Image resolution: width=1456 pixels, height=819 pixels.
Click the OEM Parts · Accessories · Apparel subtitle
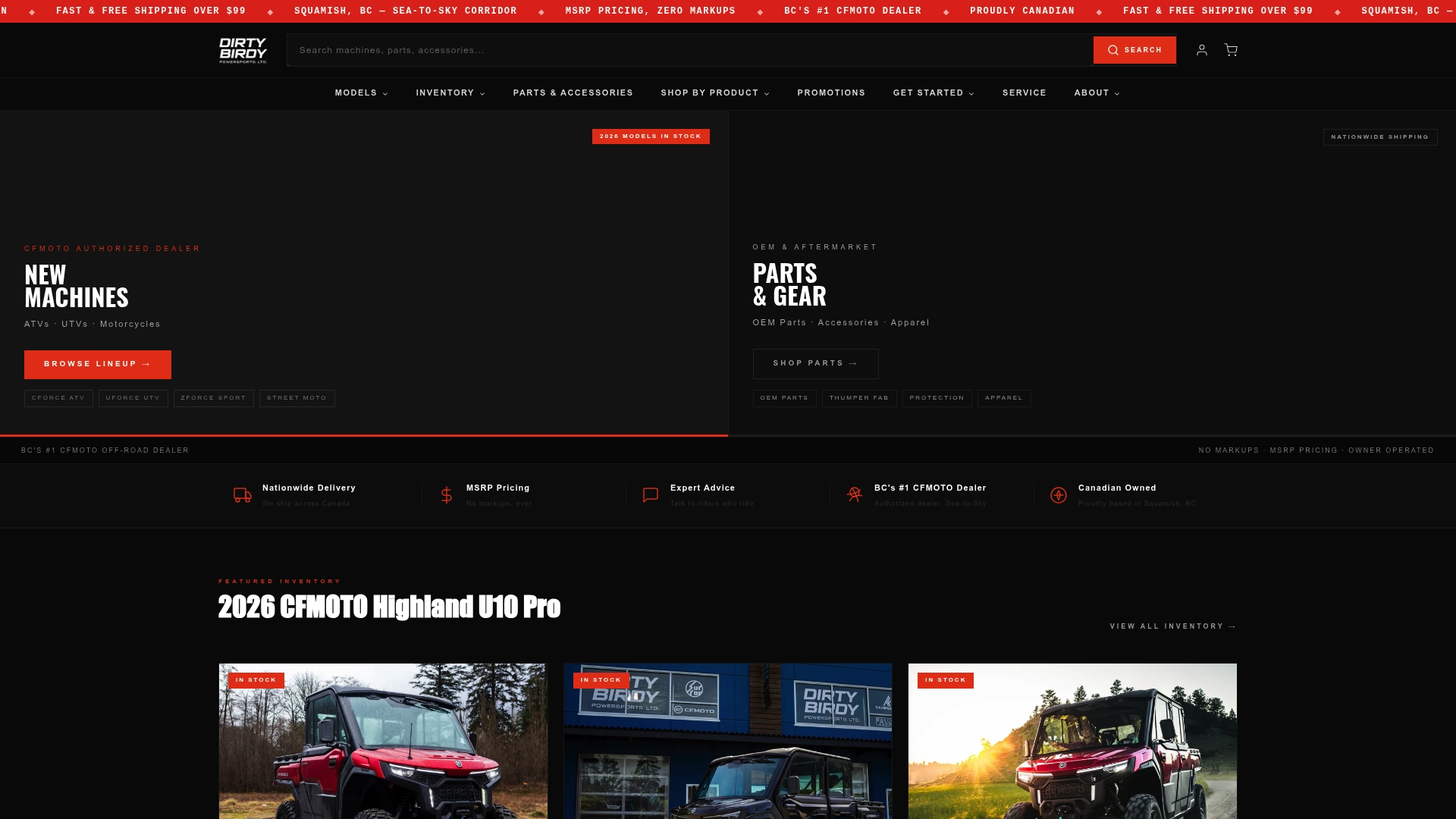coord(841,323)
